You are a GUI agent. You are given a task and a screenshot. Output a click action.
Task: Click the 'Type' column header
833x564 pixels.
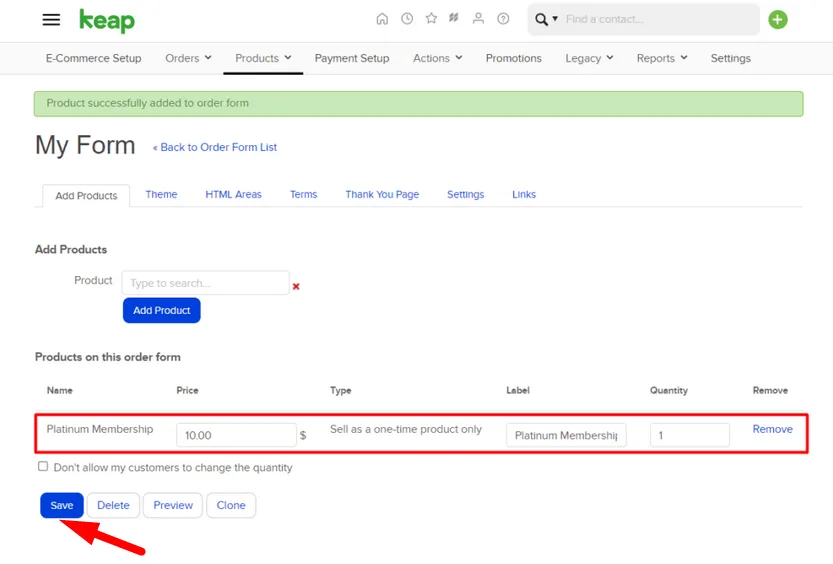click(x=341, y=390)
